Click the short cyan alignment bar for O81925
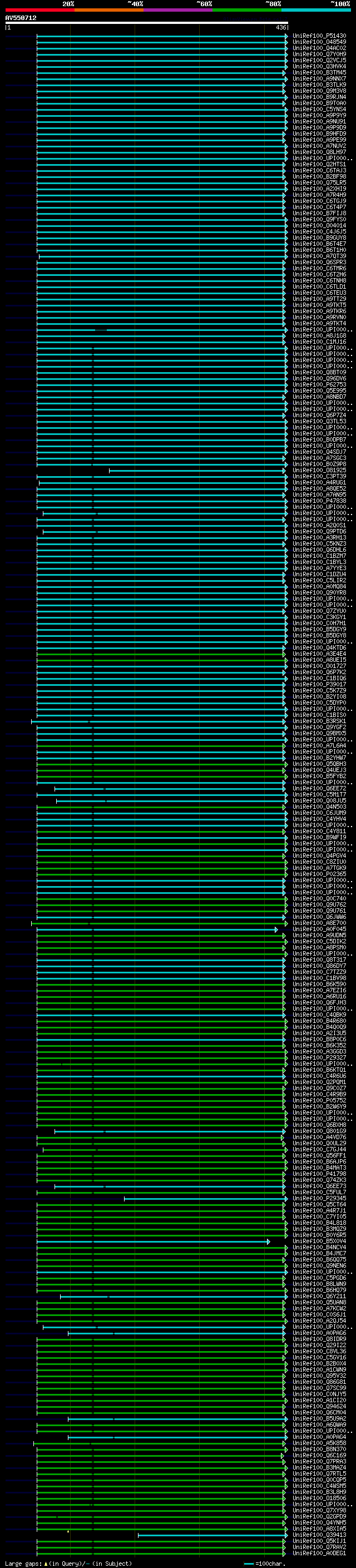The height and width of the screenshot is (1568, 356). (197, 471)
